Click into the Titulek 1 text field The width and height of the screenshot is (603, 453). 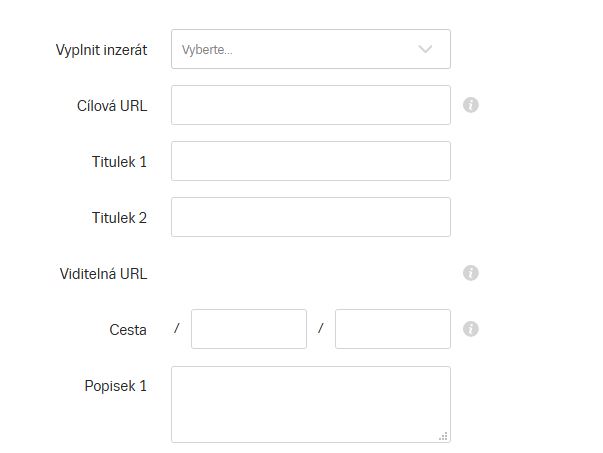tap(311, 161)
